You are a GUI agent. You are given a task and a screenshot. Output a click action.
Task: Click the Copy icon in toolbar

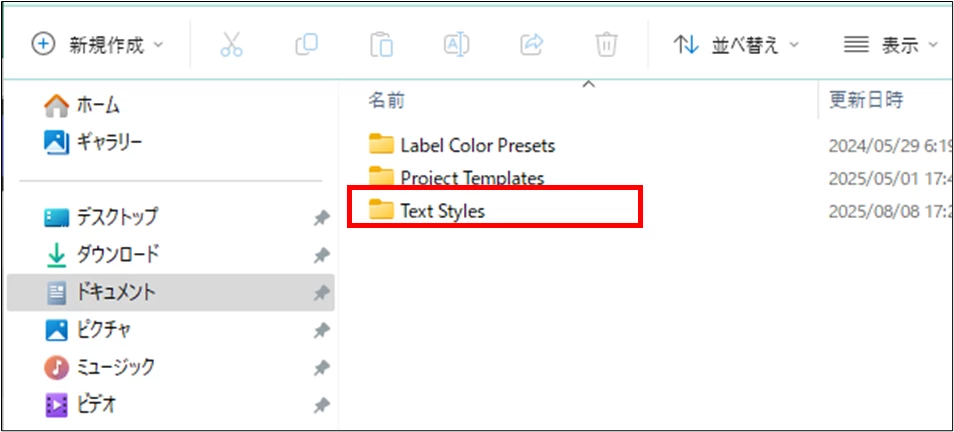307,45
